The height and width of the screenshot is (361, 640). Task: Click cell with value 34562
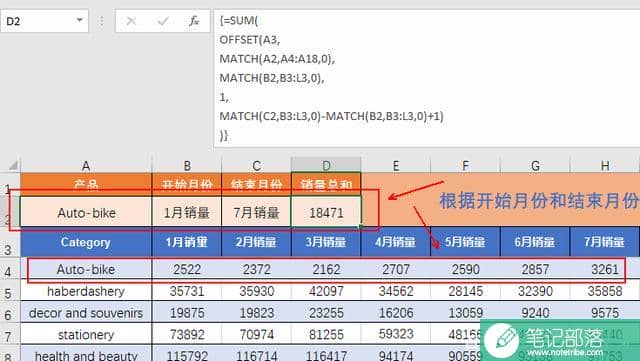396,291
